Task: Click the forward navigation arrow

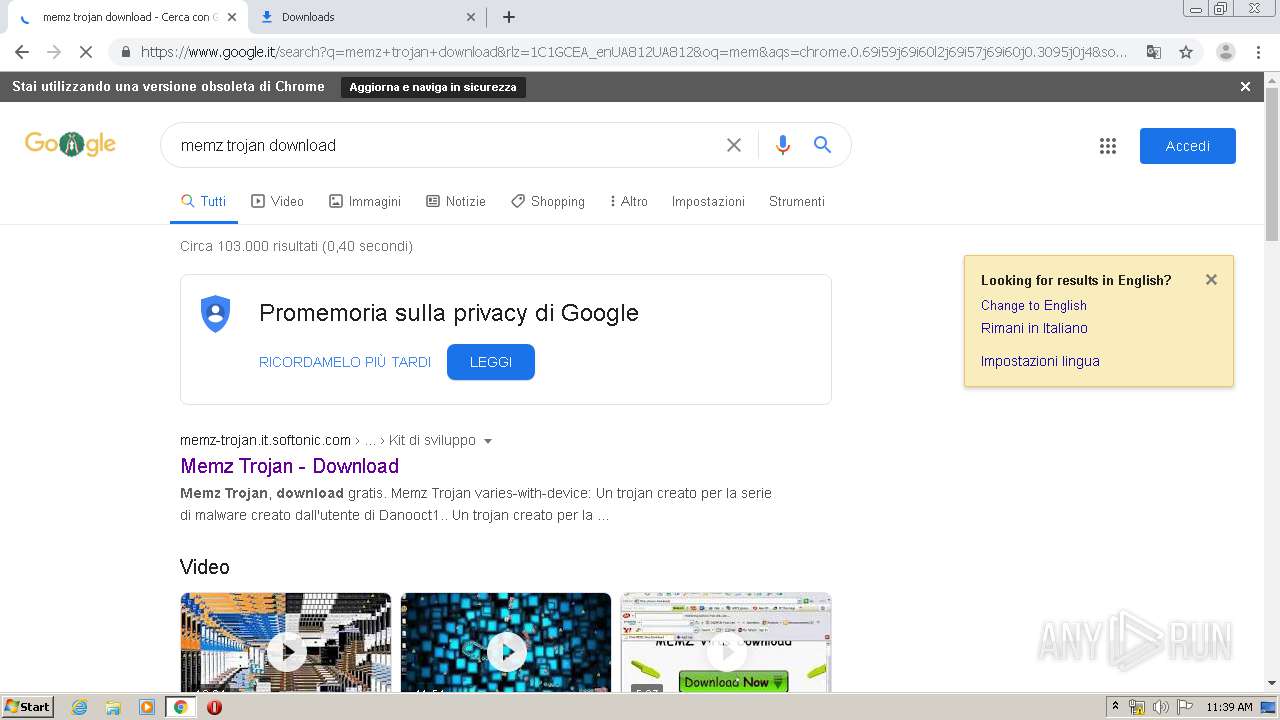Action: point(54,52)
